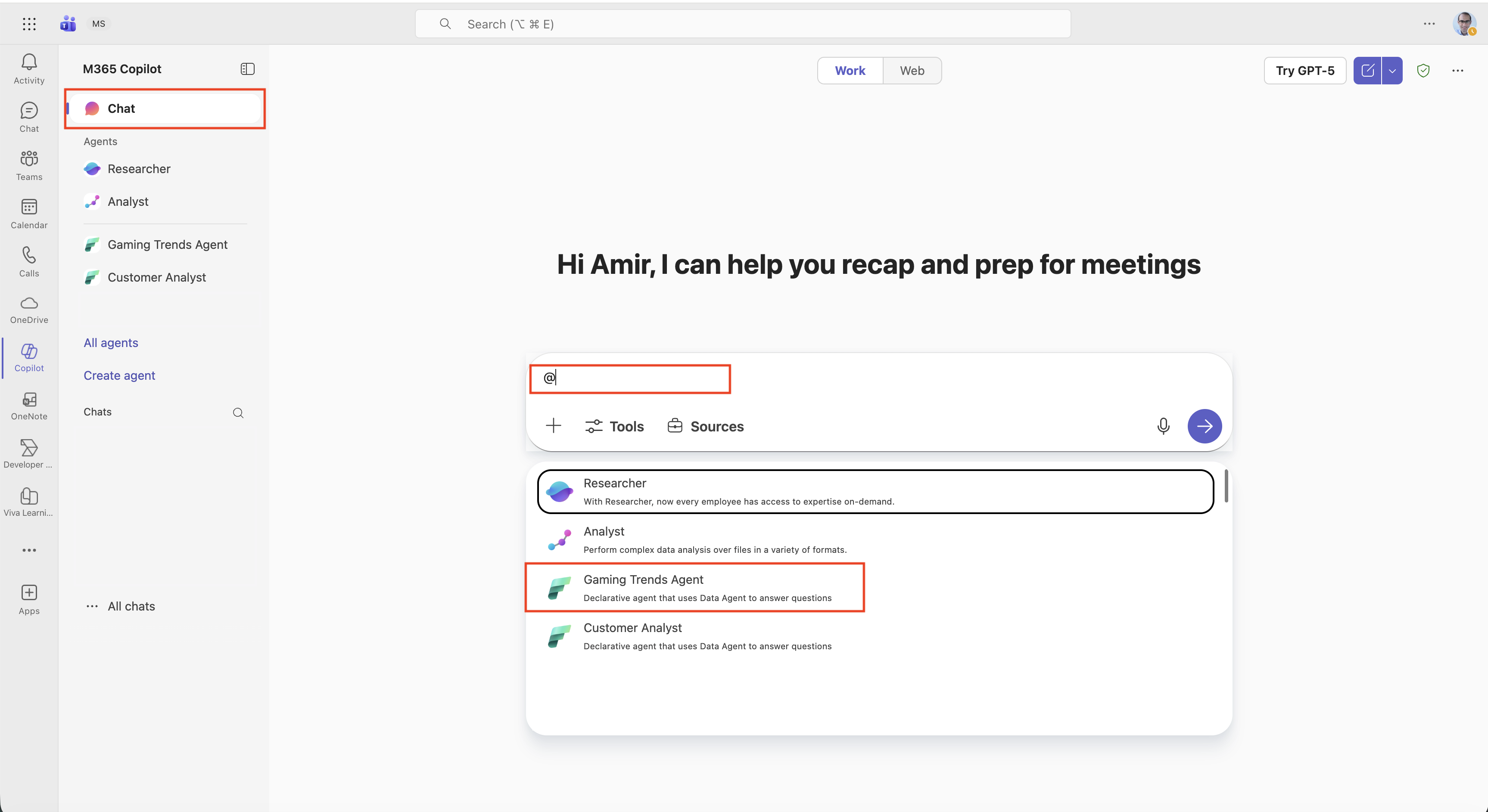Viewport: 1488px width, 812px height.
Task: Focus the message input containing @
Action: [x=878, y=378]
